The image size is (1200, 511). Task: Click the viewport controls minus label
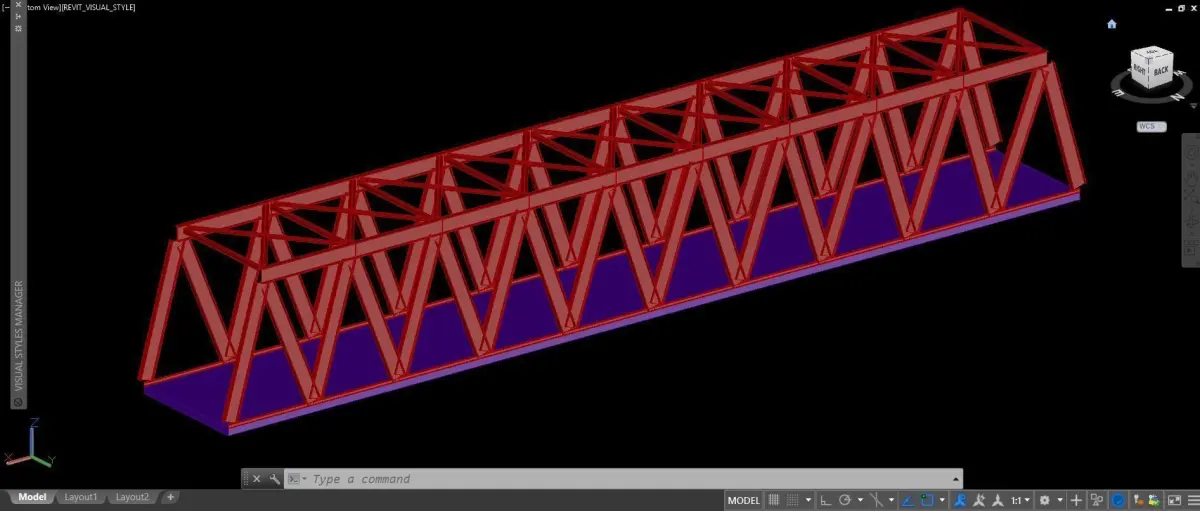pyautogui.click(x=5, y=8)
